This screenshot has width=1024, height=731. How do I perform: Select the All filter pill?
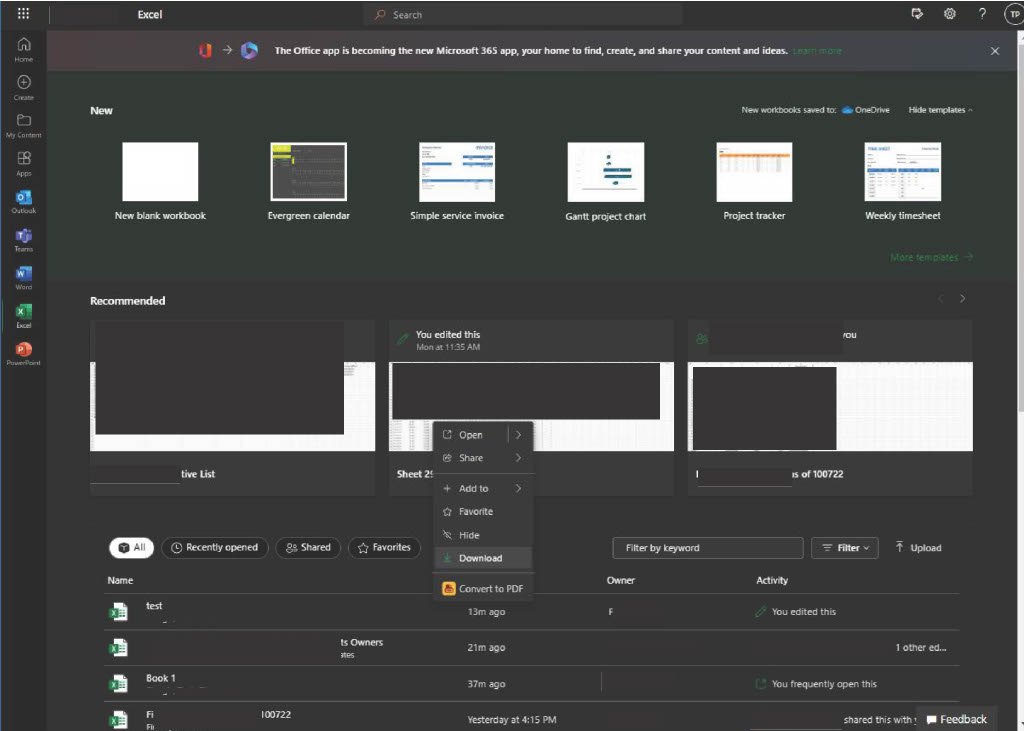(x=131, y=547)
